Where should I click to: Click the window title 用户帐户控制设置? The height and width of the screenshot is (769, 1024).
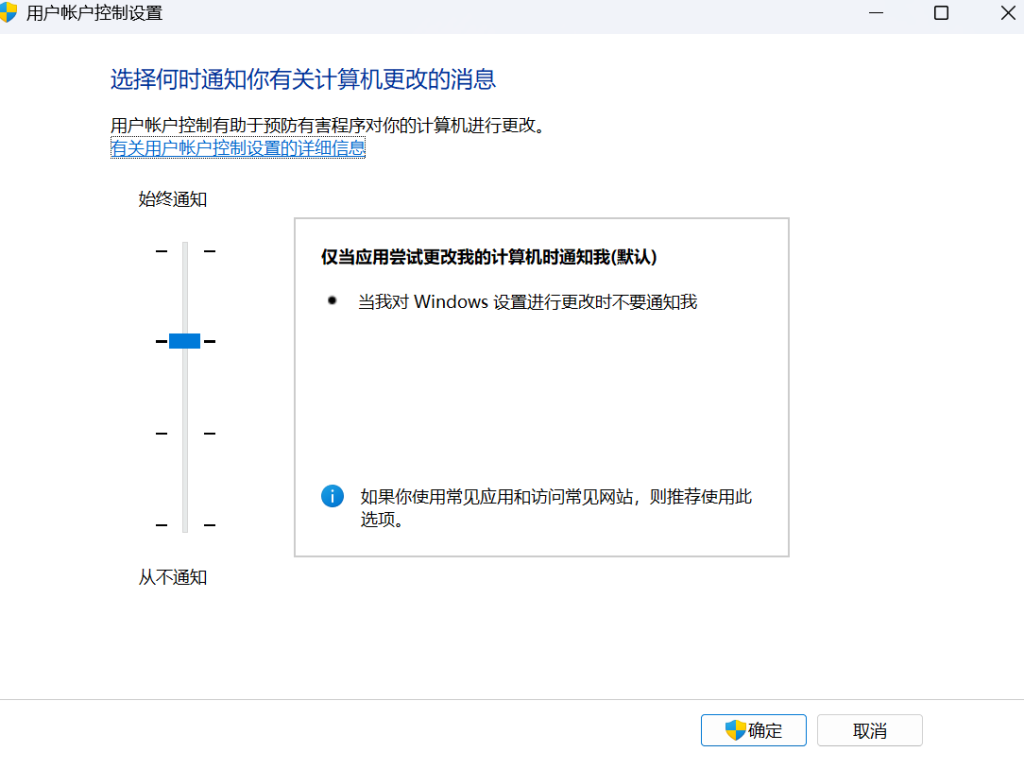tap(95, 13)
